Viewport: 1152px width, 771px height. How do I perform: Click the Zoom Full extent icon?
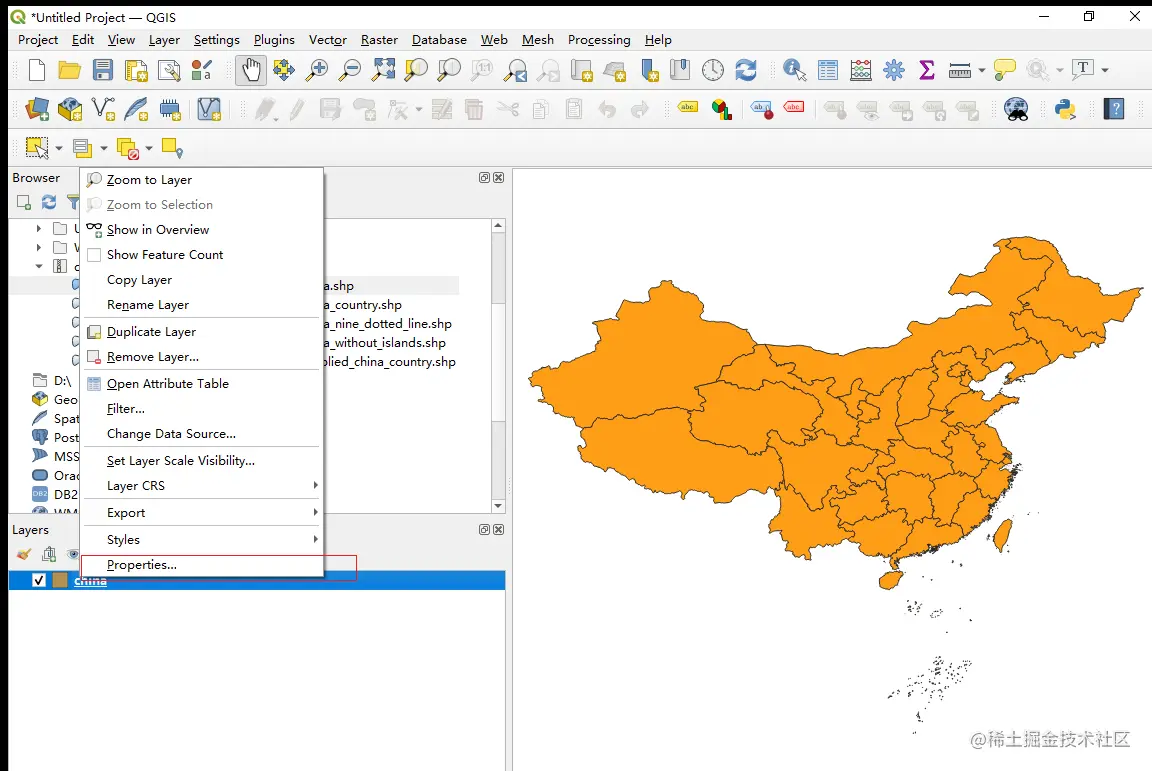[383, 71]
